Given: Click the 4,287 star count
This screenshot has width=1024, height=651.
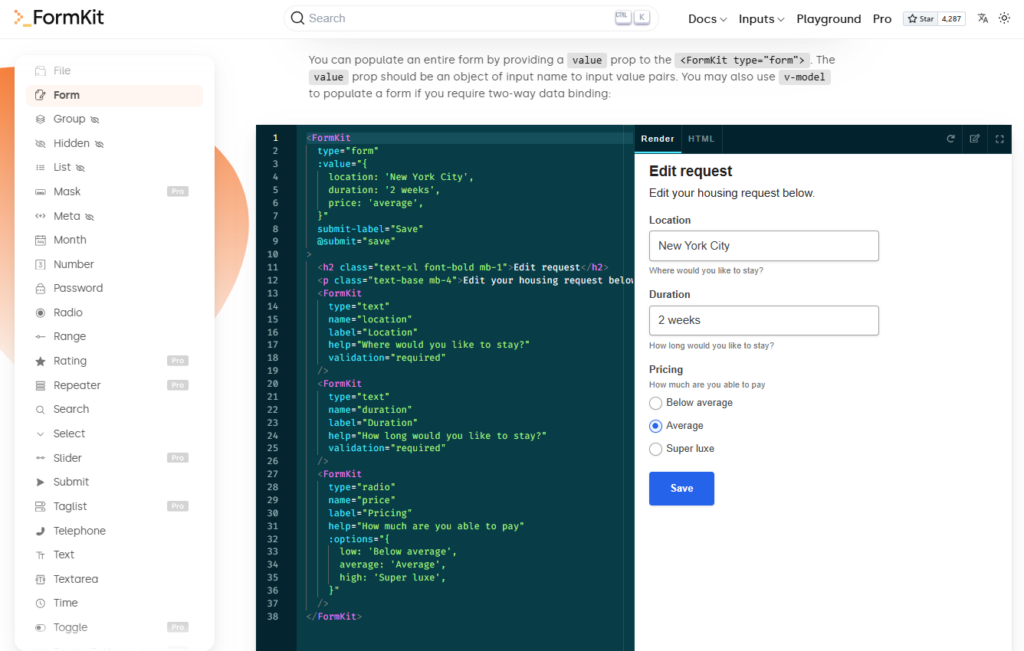Looking at the screenshot, I should point(952,19).
